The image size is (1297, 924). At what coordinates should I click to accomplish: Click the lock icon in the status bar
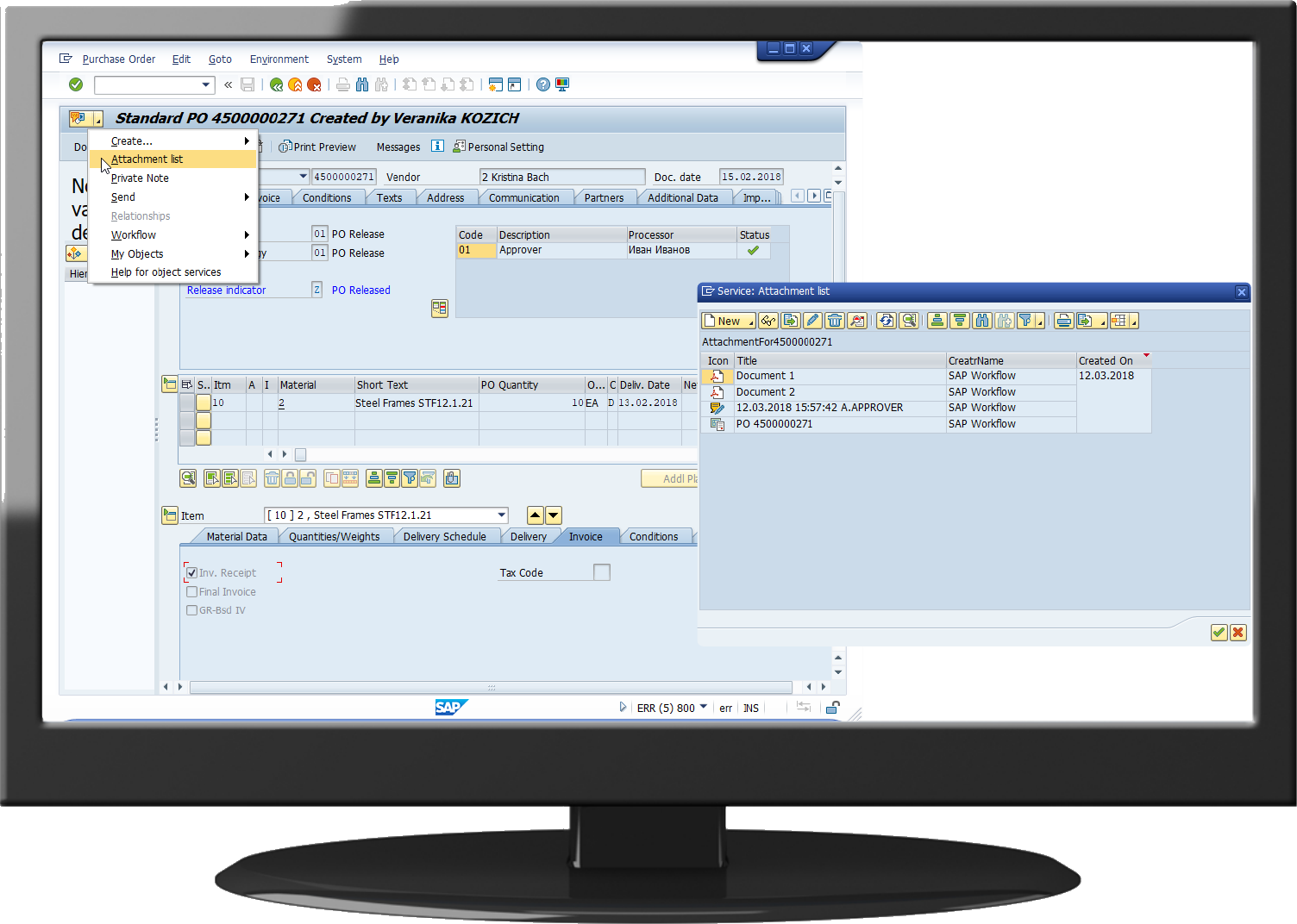tap(833, 708)
